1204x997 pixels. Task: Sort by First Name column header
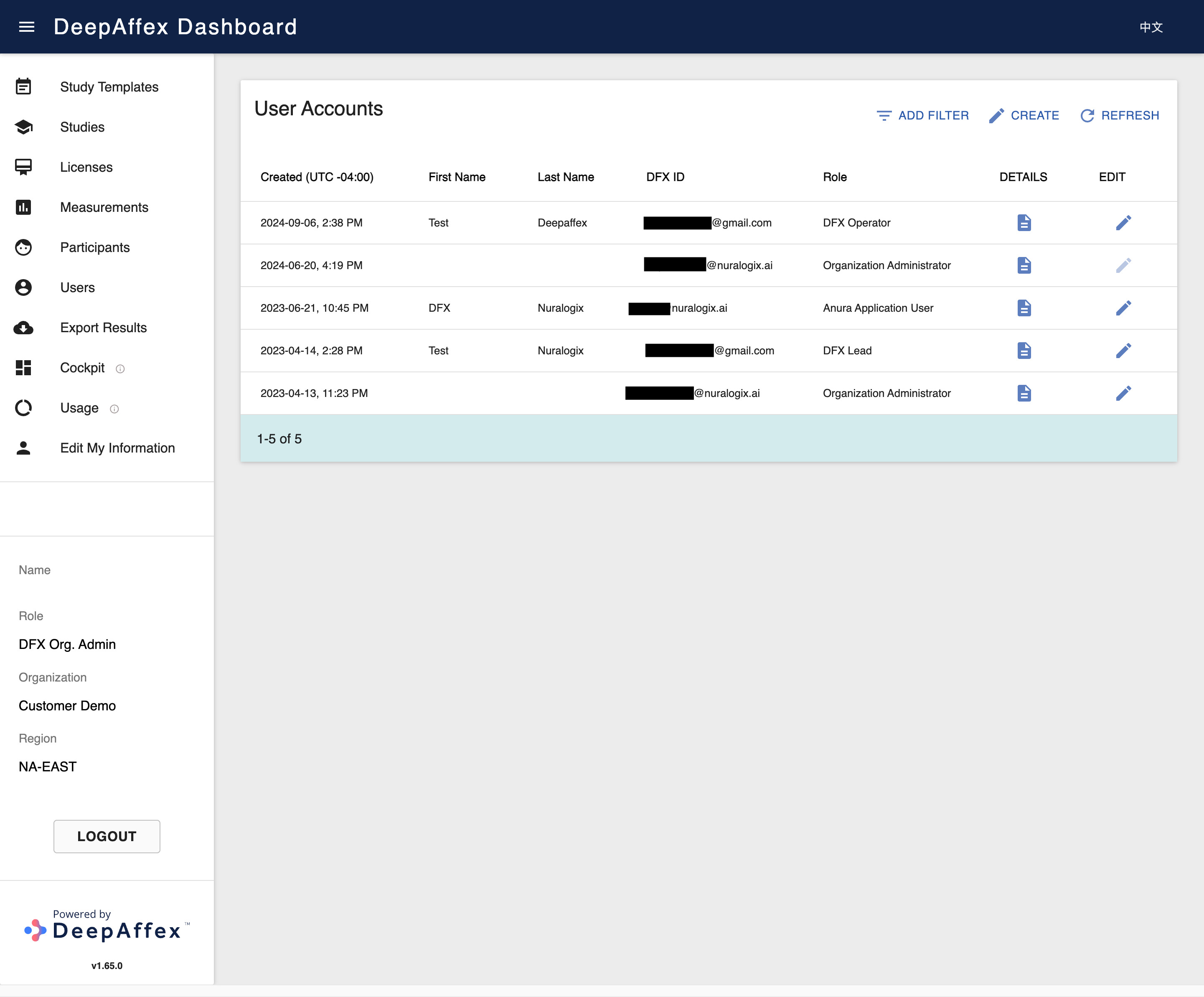click(x=457, y=177)
